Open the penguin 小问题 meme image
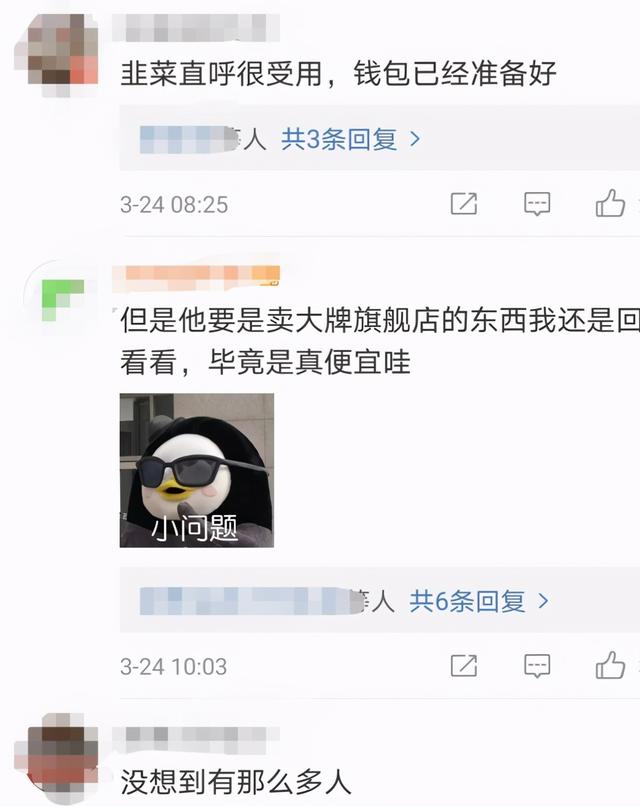The width and height of the screenshot is (640, 807). [197, 470]
